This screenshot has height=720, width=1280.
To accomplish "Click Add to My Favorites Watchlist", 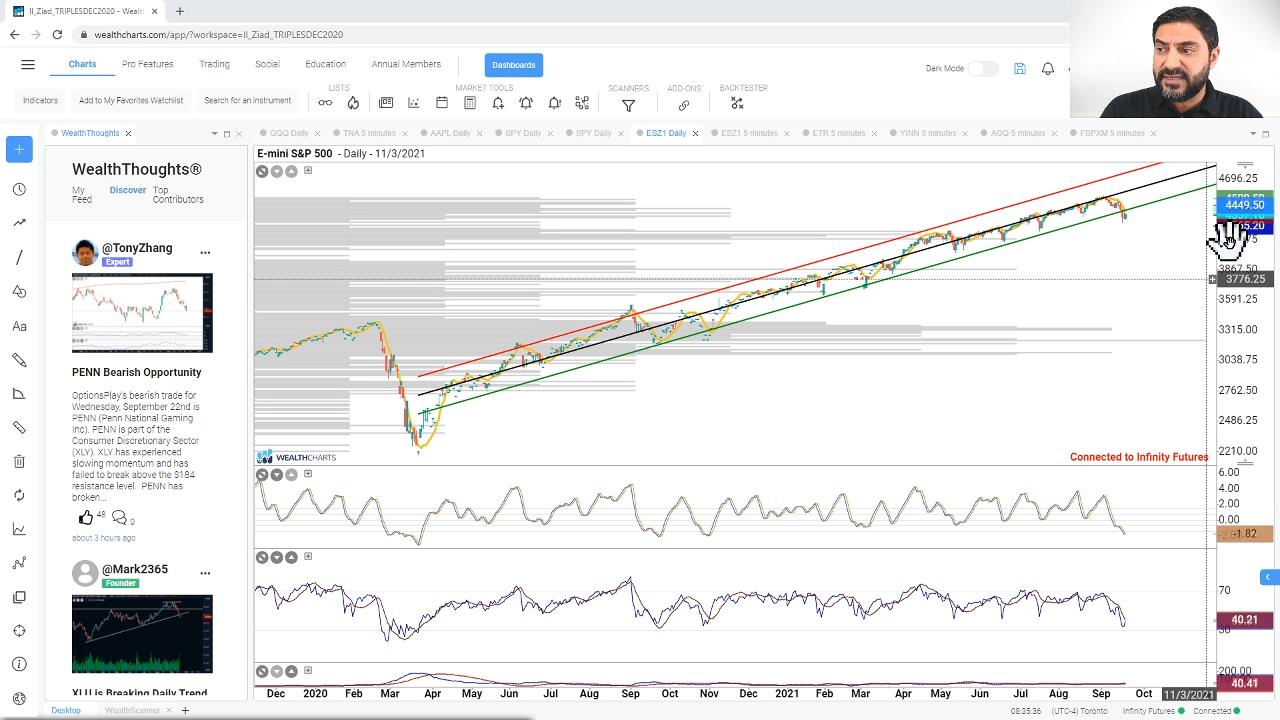I will click(131, 100).
